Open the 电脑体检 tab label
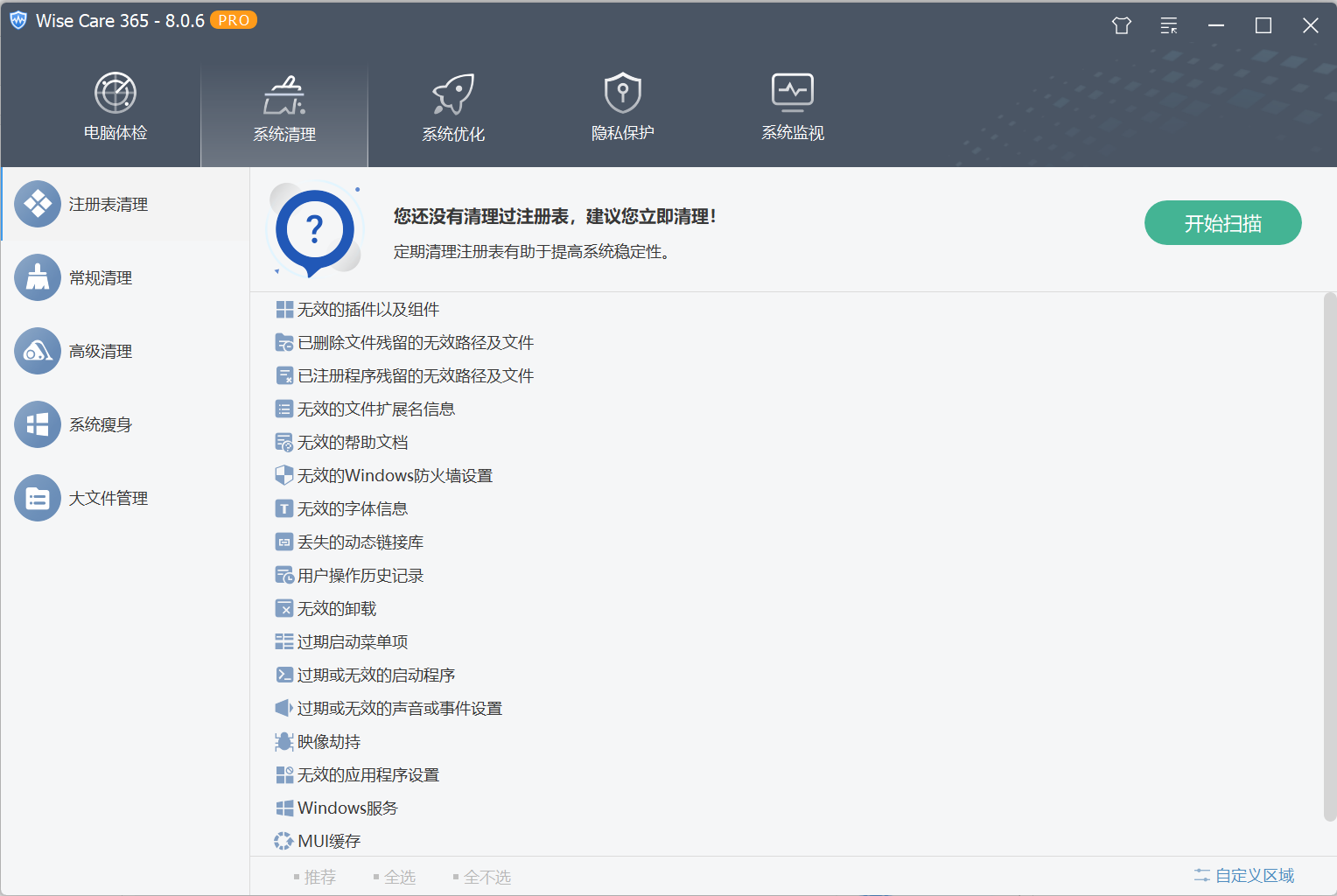Image resolution: width=1337 pixels, height=896 pixels. [x=115, y=133]
